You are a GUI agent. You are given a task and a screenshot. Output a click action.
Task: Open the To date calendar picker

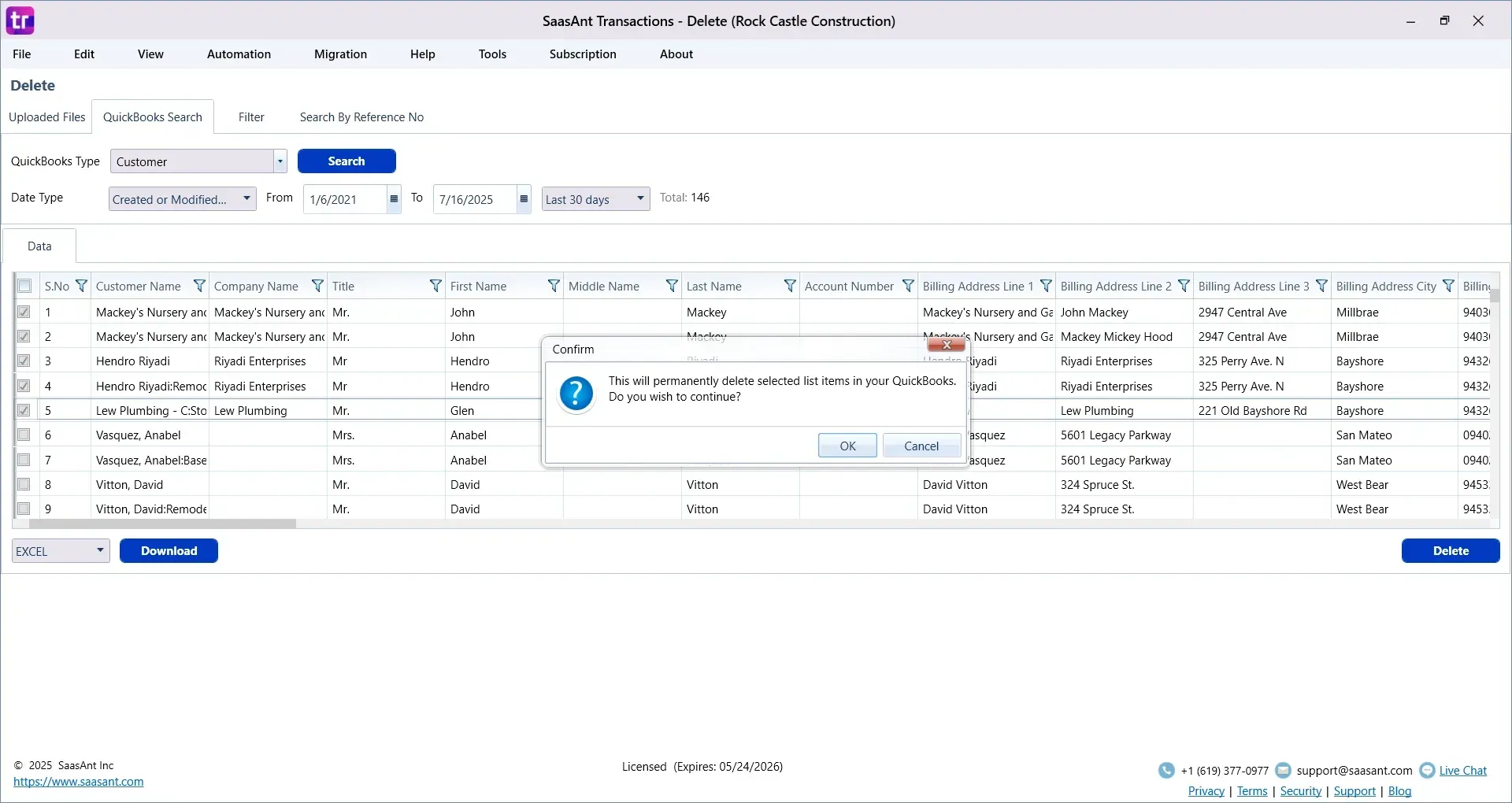click(x=524, y=199)
